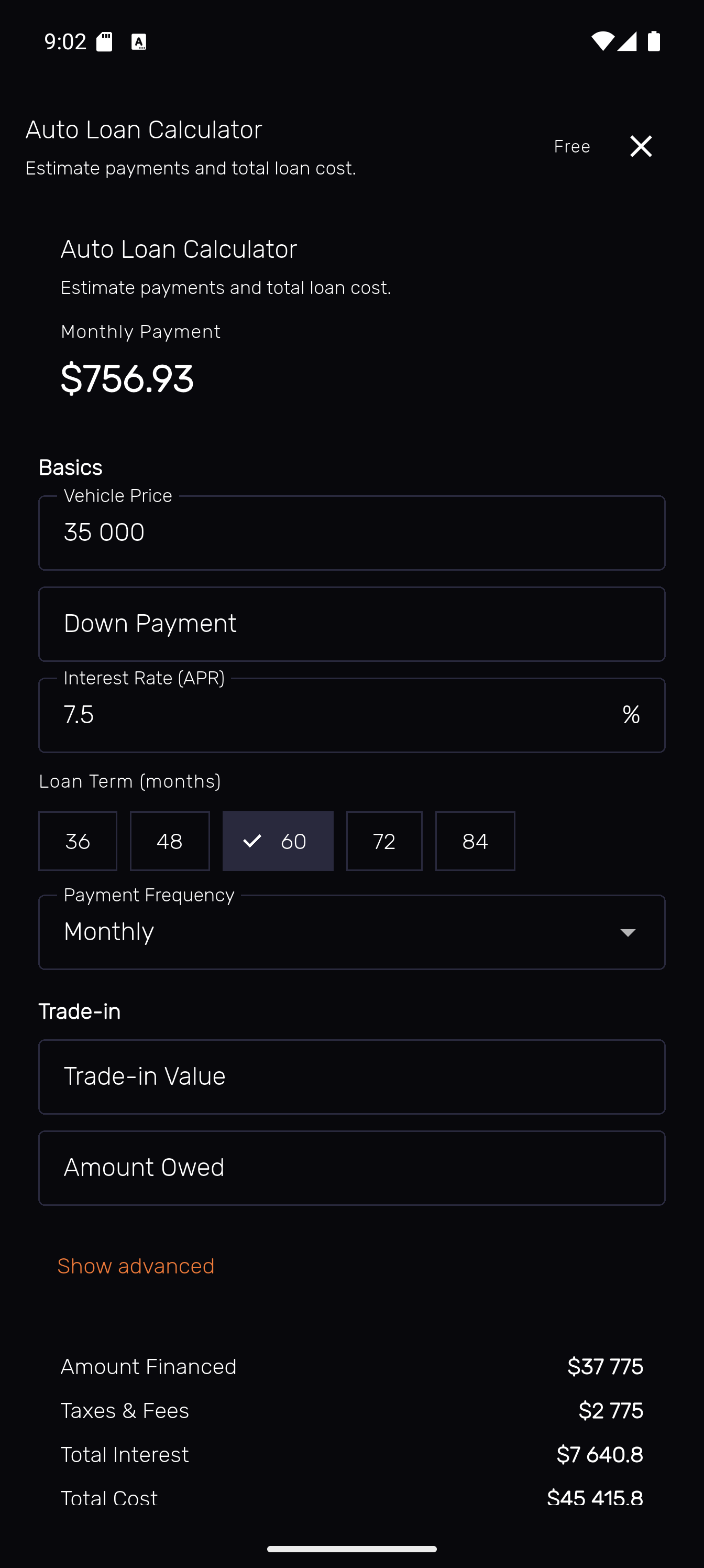
Task: Tap the SIM card status icon
Action: pyautogui.click(x=105, y=41)
